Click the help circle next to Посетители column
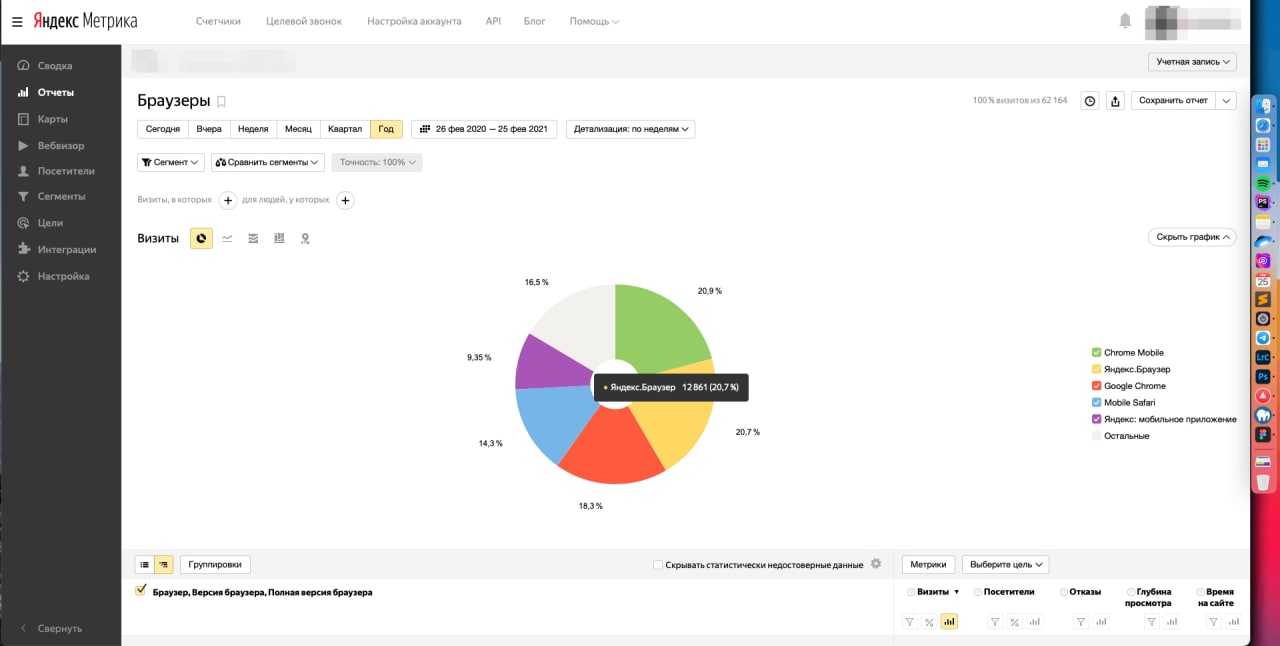 (978, 592)
